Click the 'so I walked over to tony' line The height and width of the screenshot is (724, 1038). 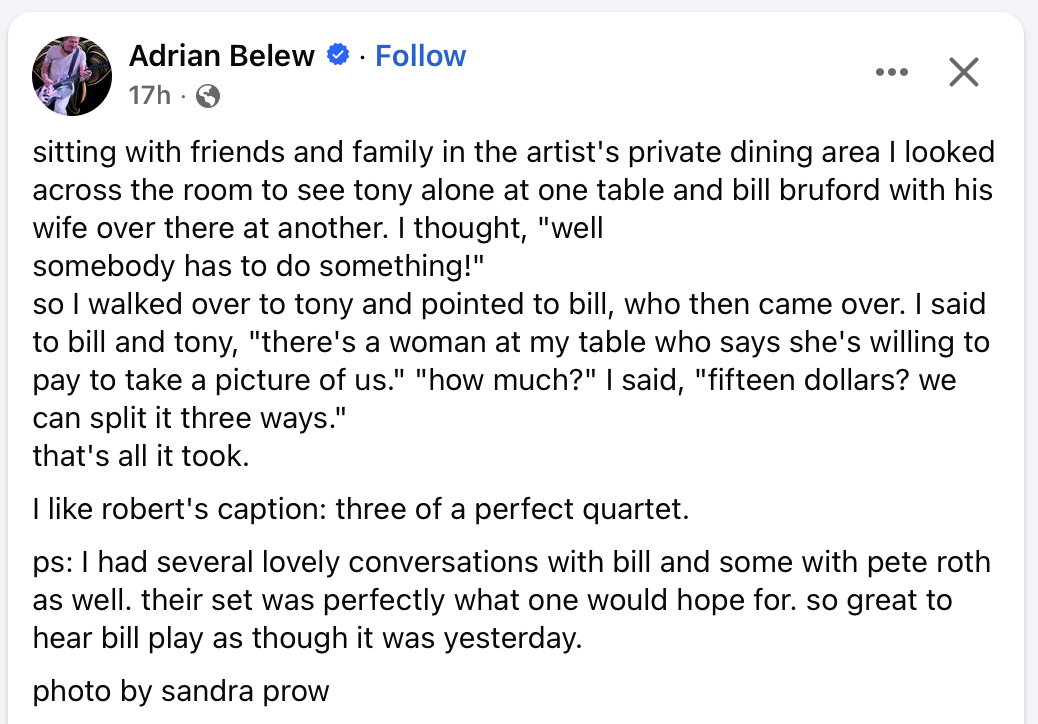[x=510, y=304]
